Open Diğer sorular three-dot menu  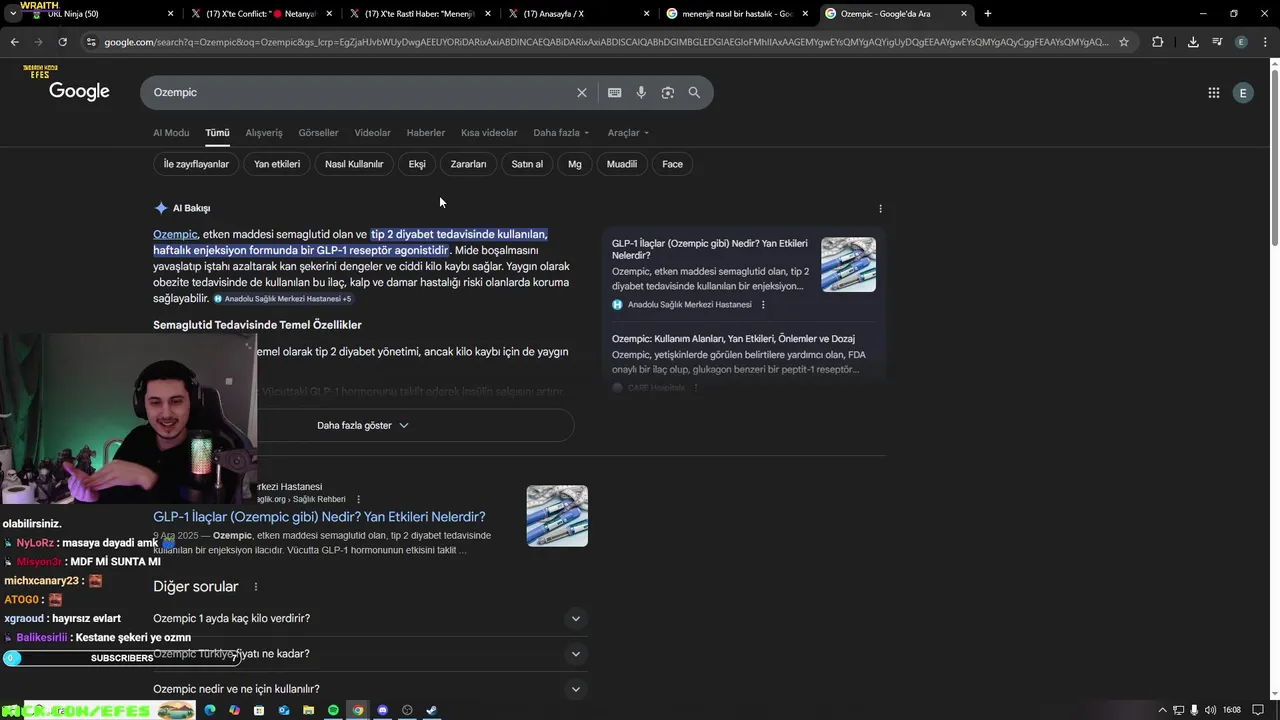(x=256, y=587)
